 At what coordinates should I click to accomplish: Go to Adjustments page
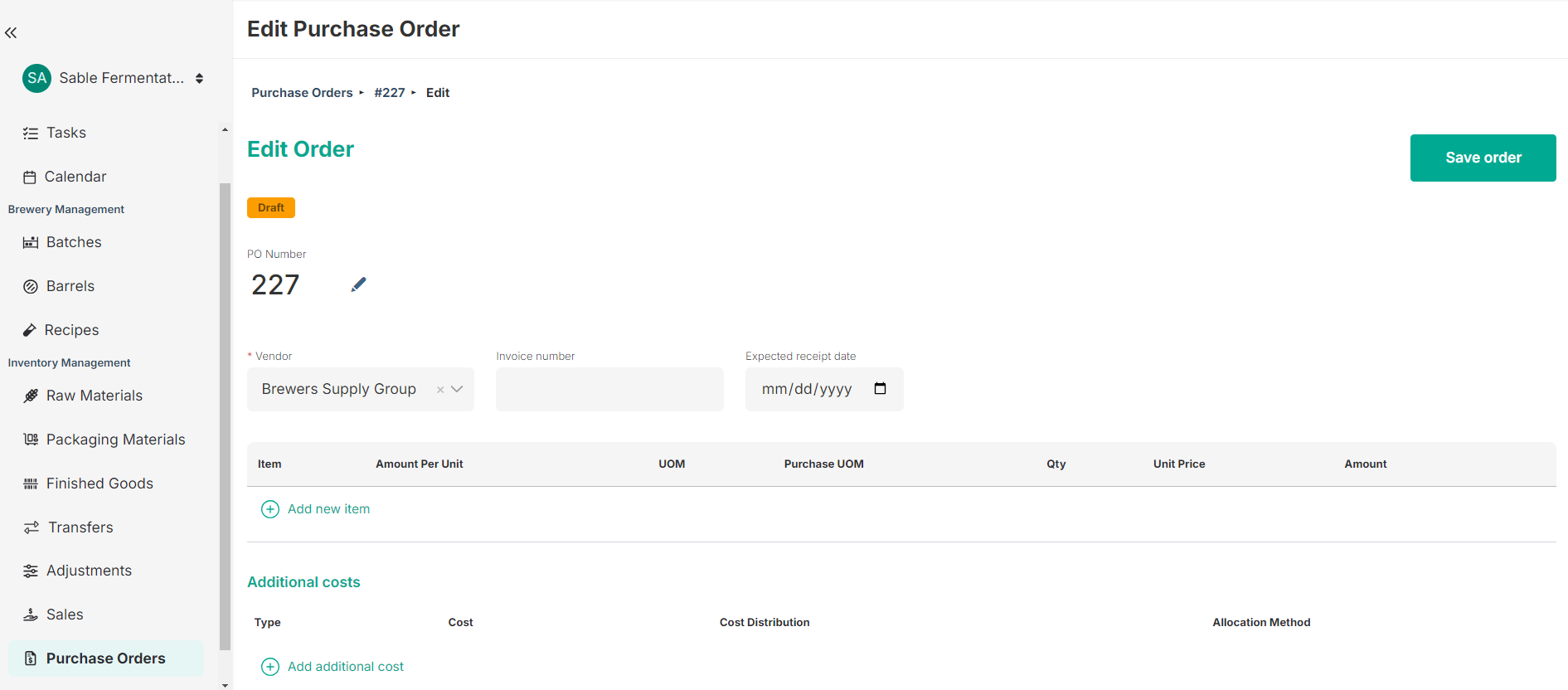click(89, 571)
